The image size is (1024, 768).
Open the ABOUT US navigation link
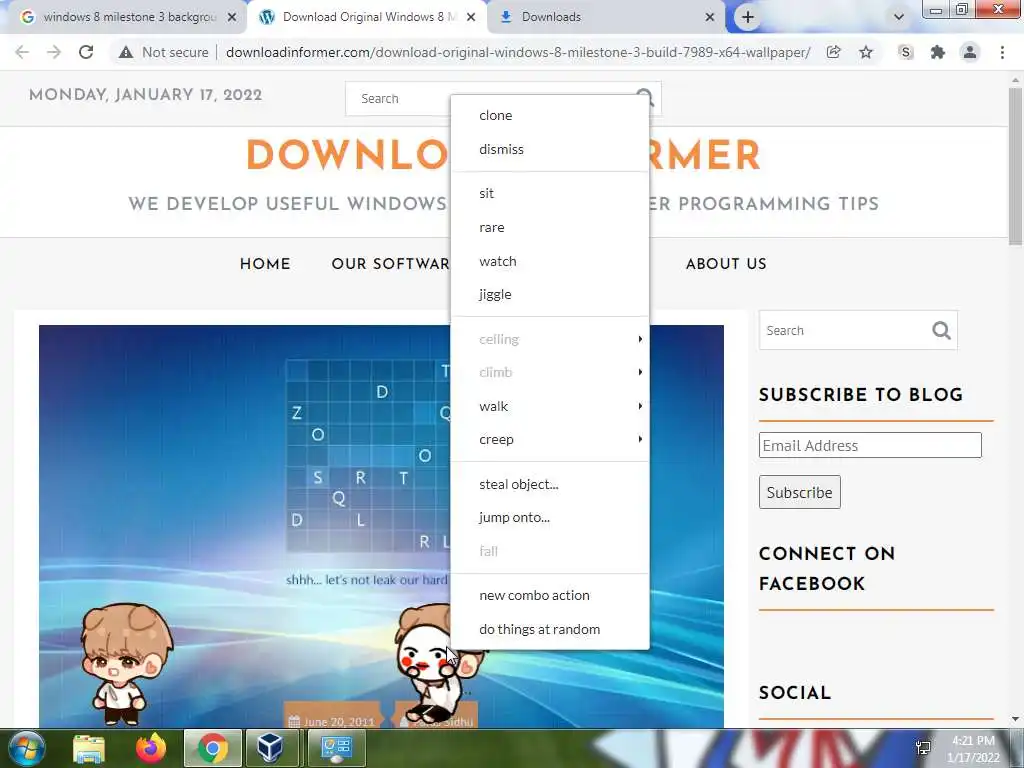point(726,264)
